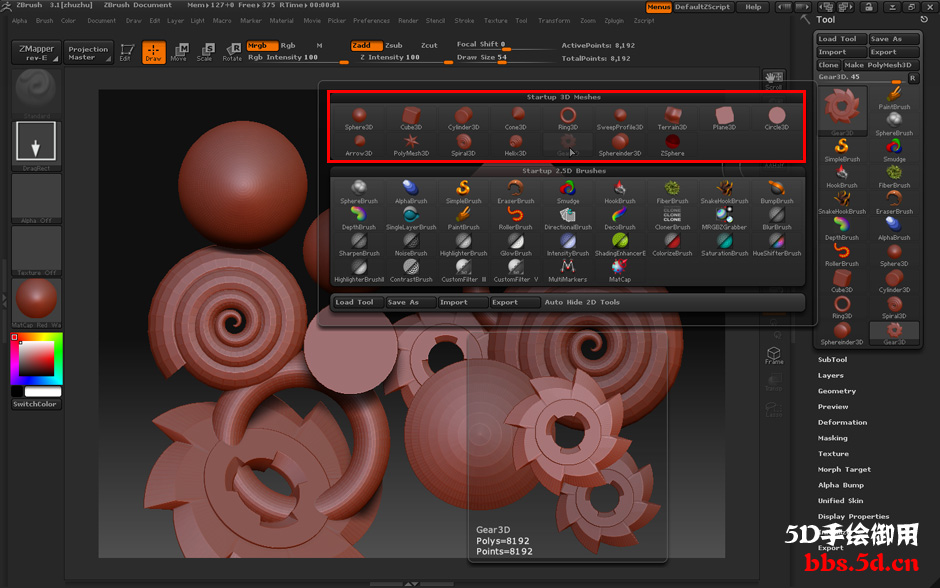Select the Plane3D mesh
Image resolution: width=940 pixels, height=588 pixels.
tap(724, 118)
